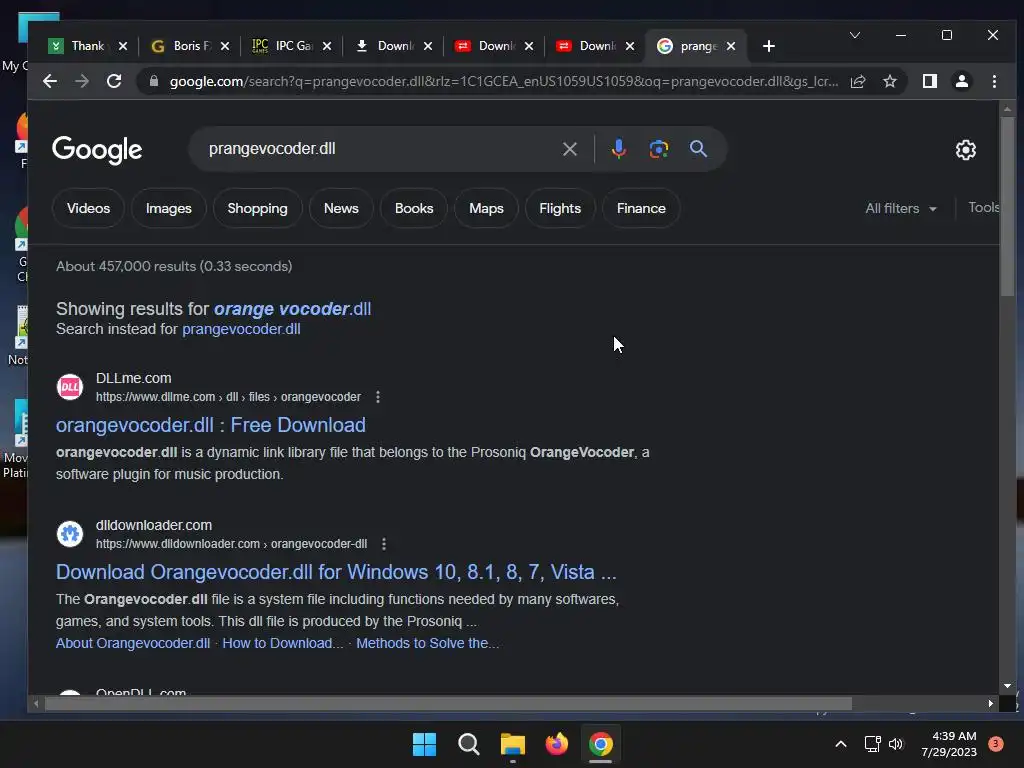Open the Chrome side panel

click(929, 81)
